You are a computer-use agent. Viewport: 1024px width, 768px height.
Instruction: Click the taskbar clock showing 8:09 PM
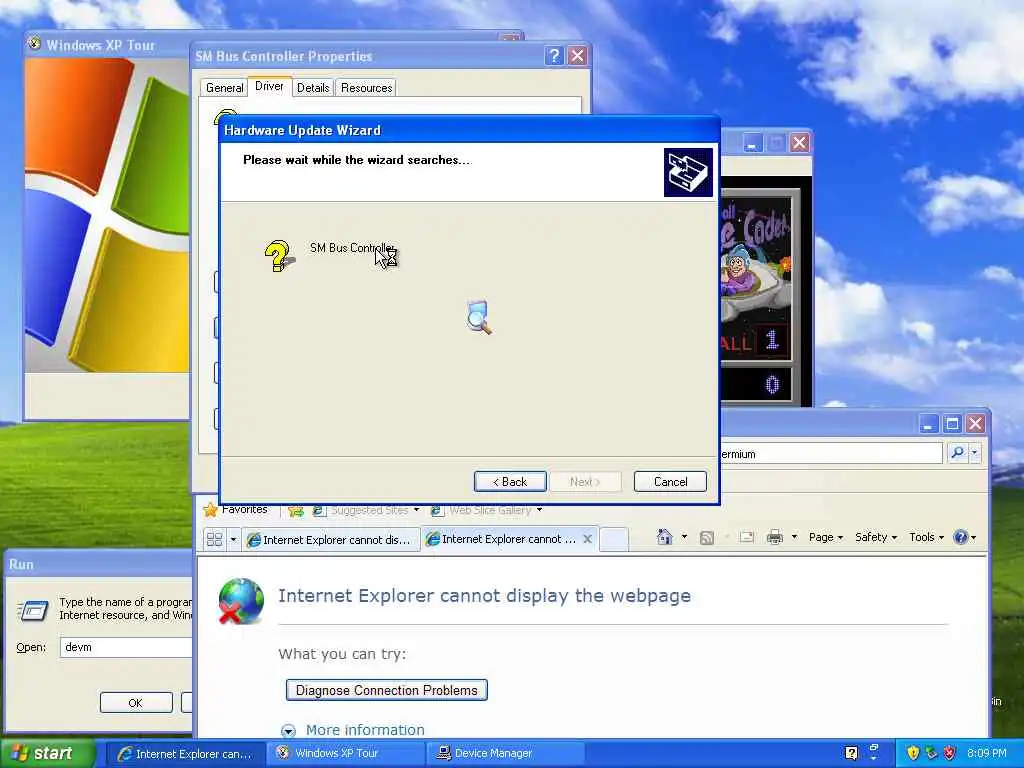pos(987,754)
